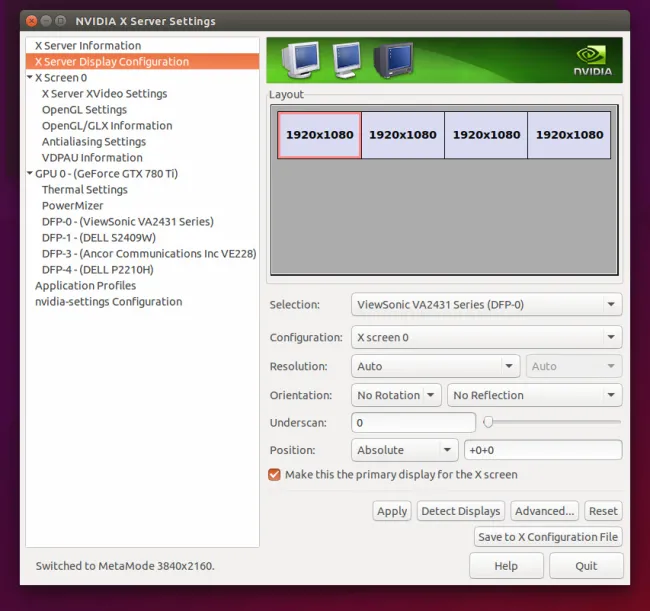The image size is (650, 611).
Task: Open the No Rotation orientation dropdown
Action: pyautogui.click(x=396, y=395)
